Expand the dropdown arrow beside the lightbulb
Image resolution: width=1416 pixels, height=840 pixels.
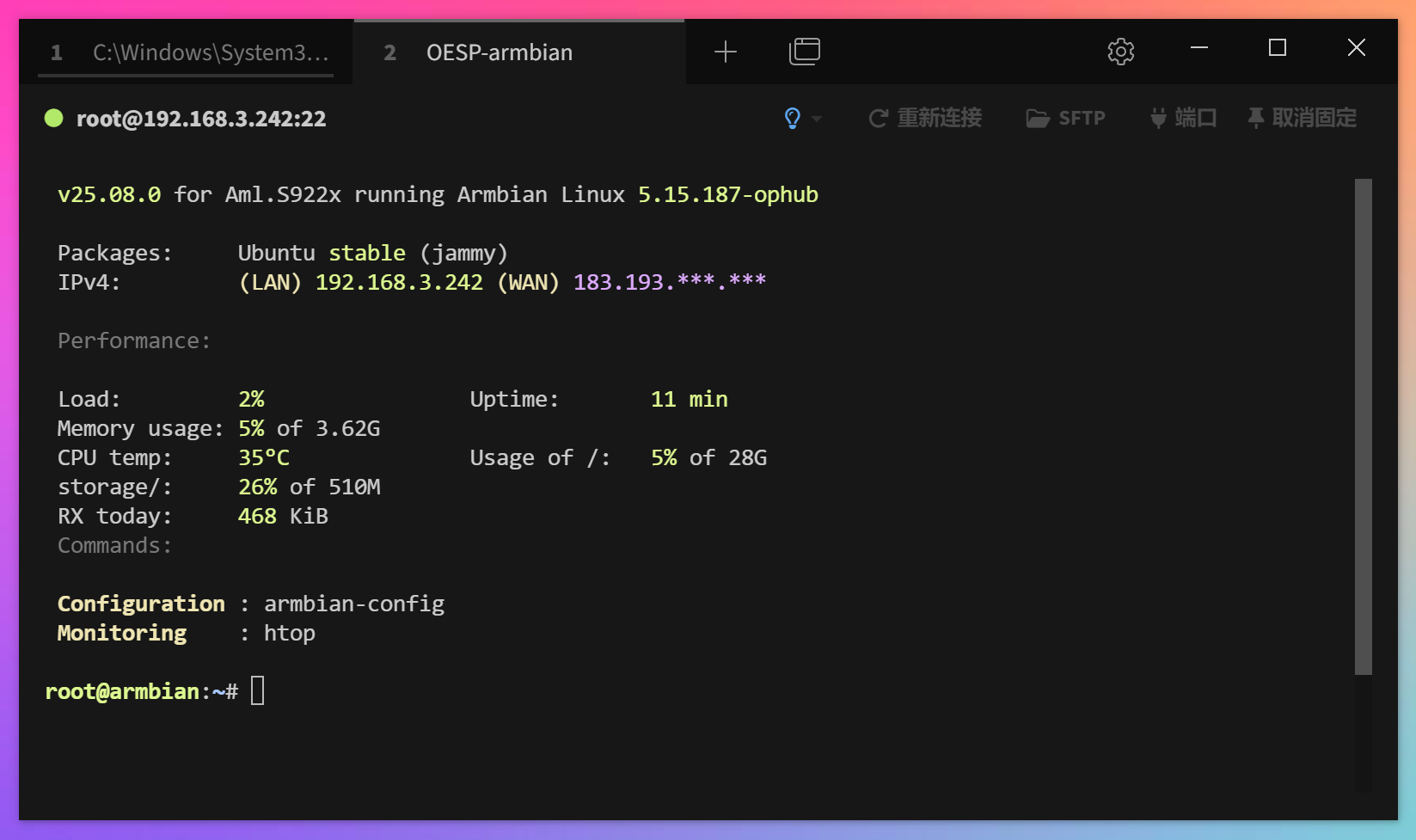[x=817, y=119]
